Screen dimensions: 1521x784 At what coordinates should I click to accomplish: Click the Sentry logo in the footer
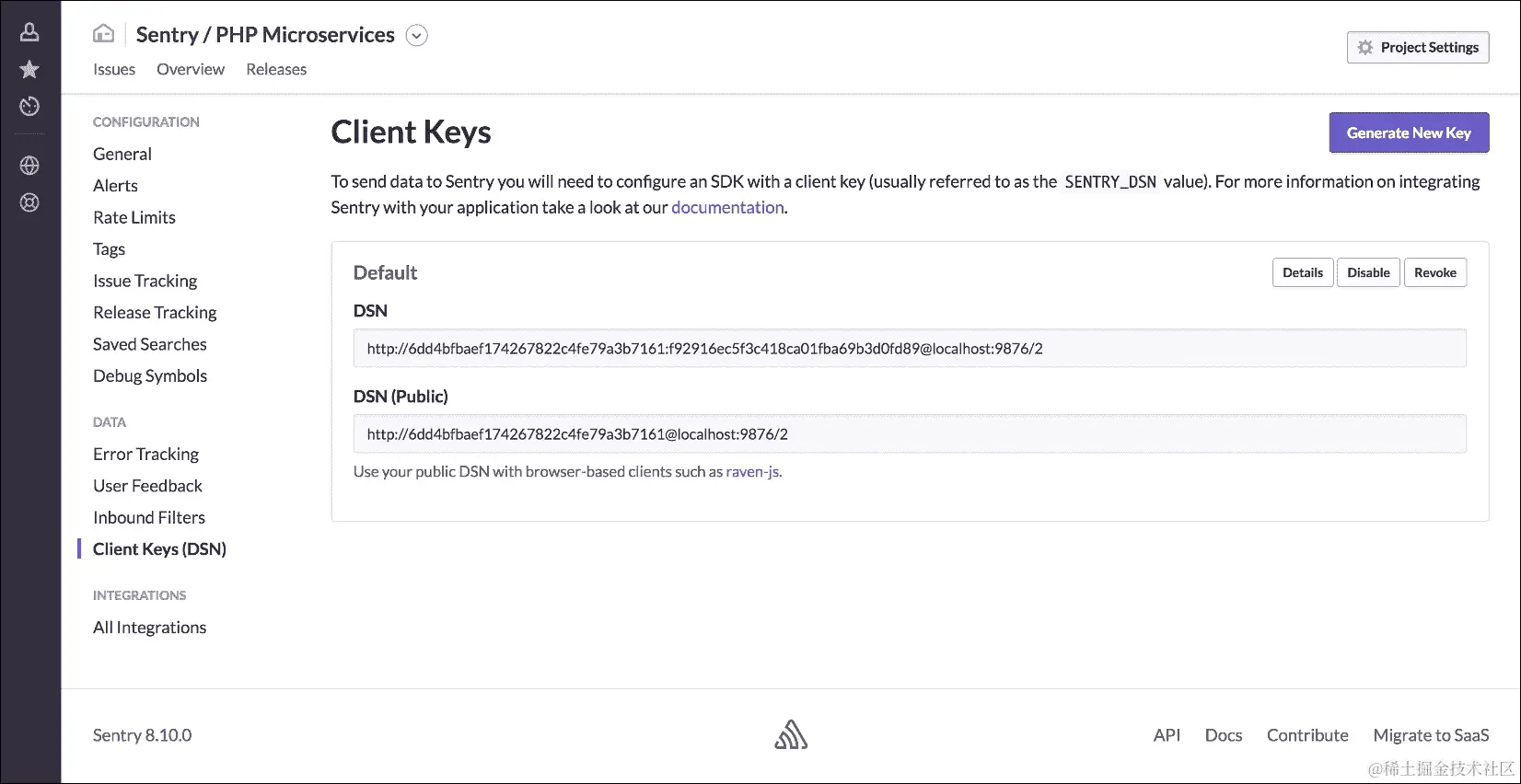(791, 734)
